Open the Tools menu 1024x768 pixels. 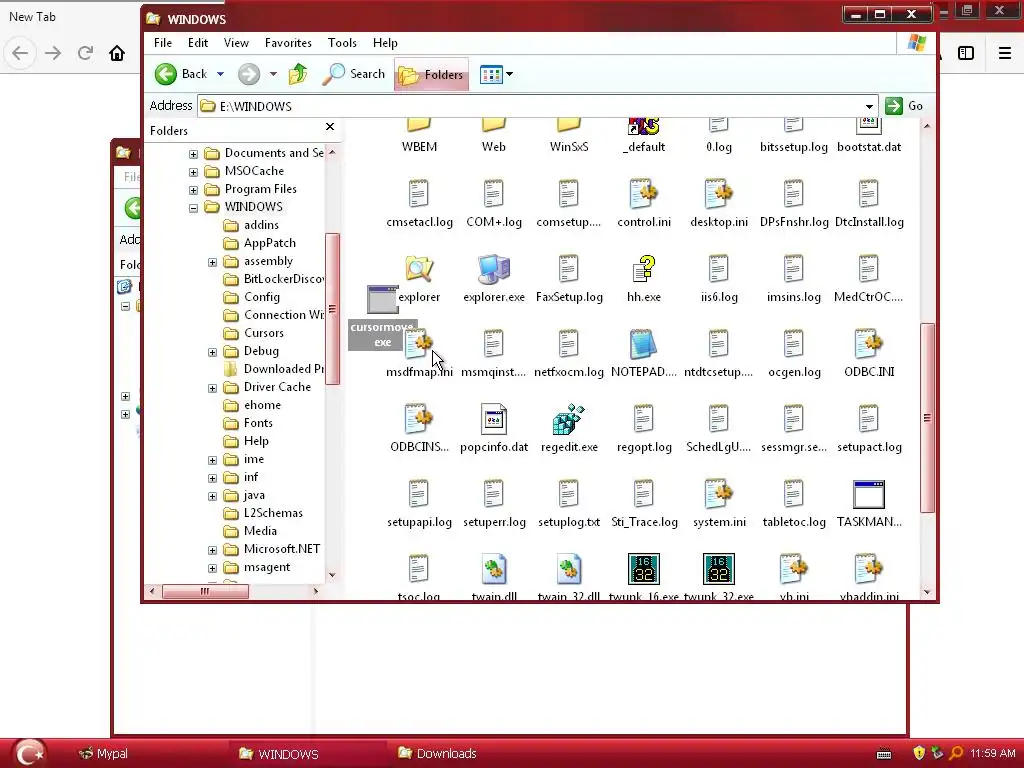(342, 42)
